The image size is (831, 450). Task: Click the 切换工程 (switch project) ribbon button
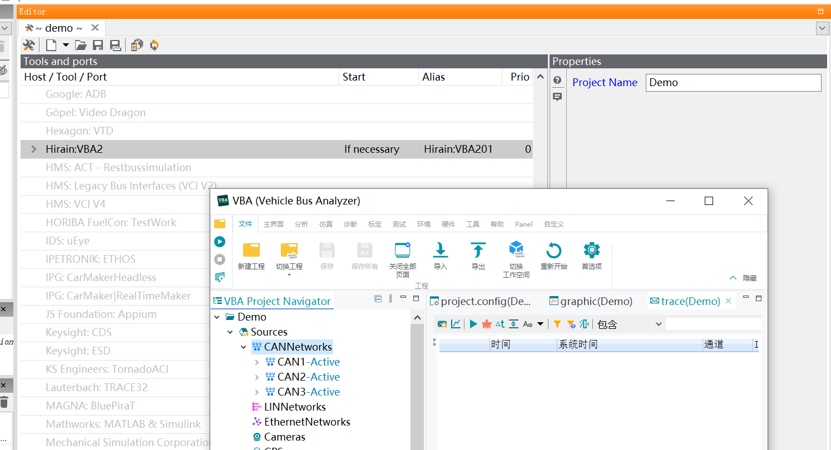click(289, 258)
